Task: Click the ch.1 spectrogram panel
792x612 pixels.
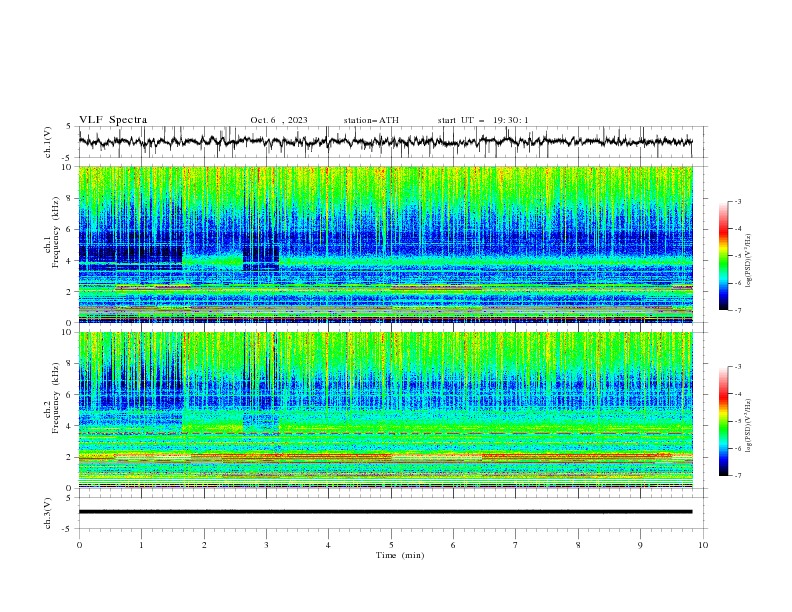Action: [x=385, y=244]
